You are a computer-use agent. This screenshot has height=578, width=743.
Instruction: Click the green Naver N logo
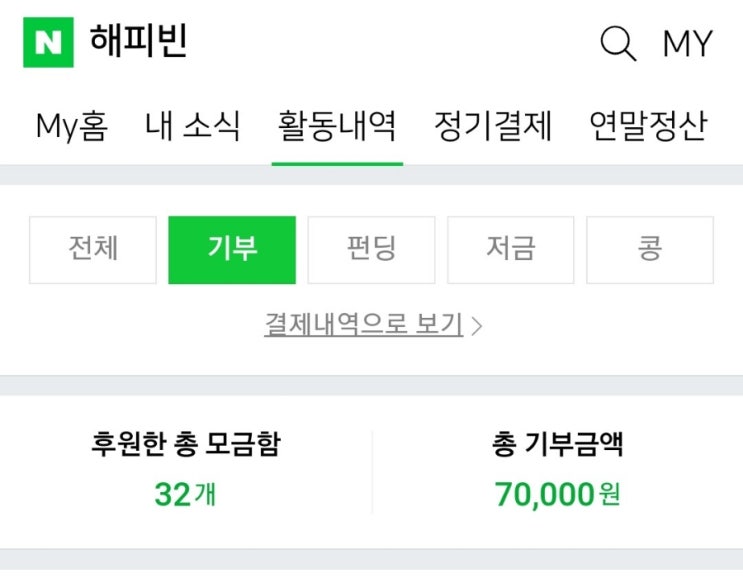click(48, 43)
